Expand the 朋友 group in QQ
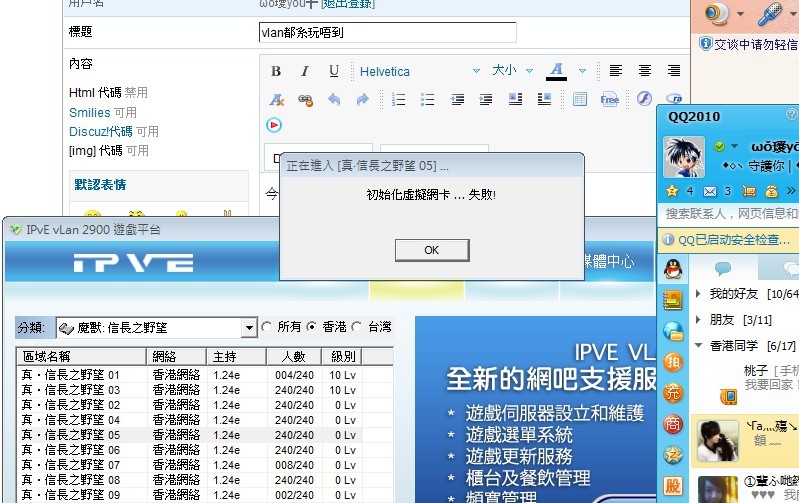799x503 pixels. (698, 320)
